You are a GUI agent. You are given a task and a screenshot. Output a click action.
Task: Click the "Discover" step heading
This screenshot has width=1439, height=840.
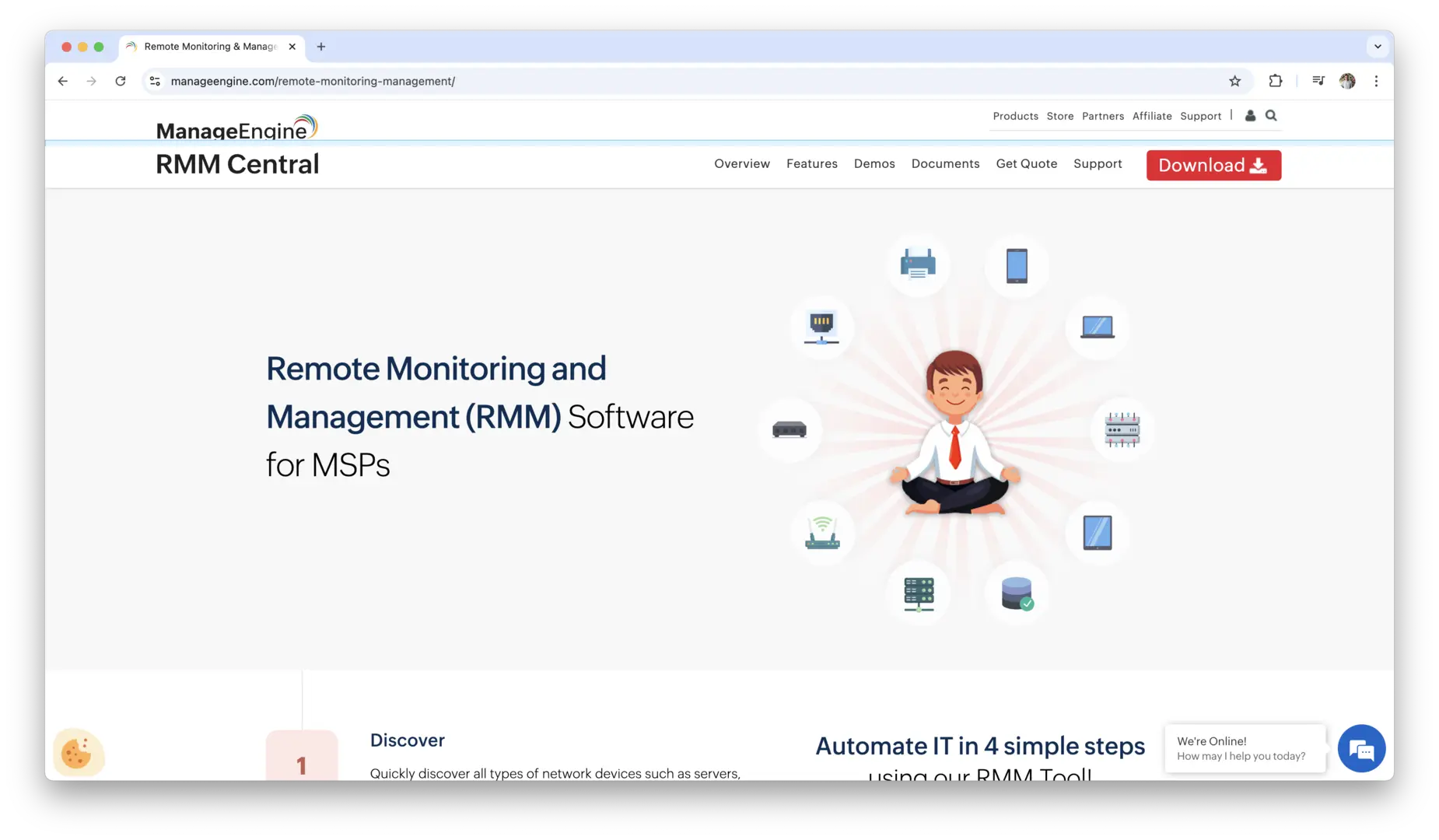(x=408, y=740)
